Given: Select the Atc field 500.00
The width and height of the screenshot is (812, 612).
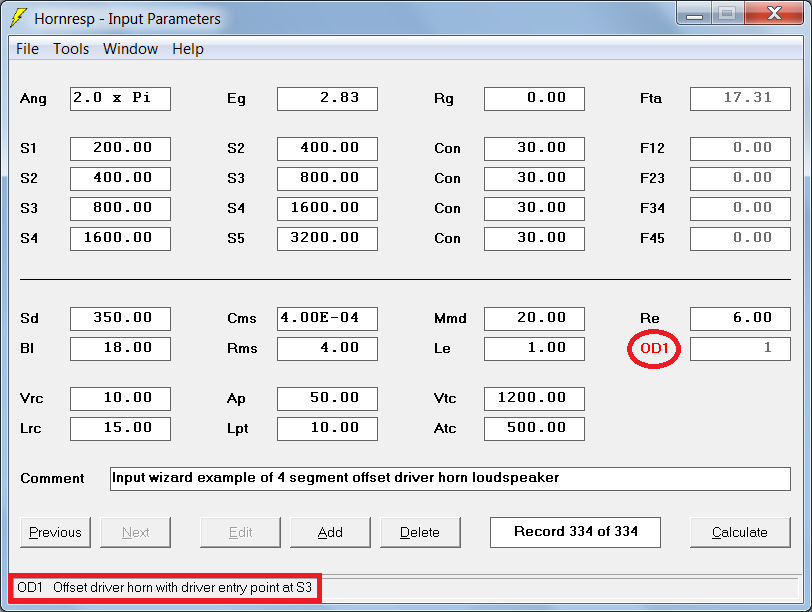Looking at the screenshot, I should 534,429.
